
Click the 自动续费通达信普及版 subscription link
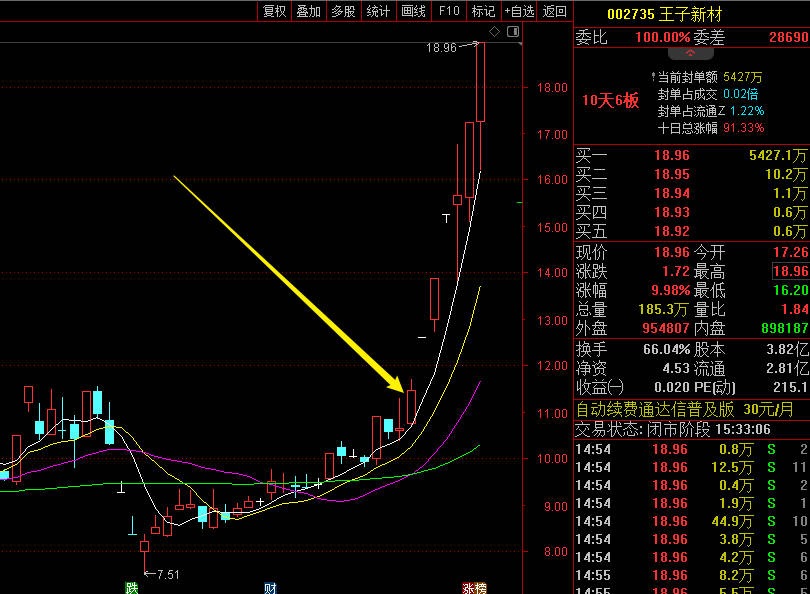point(655,409)
